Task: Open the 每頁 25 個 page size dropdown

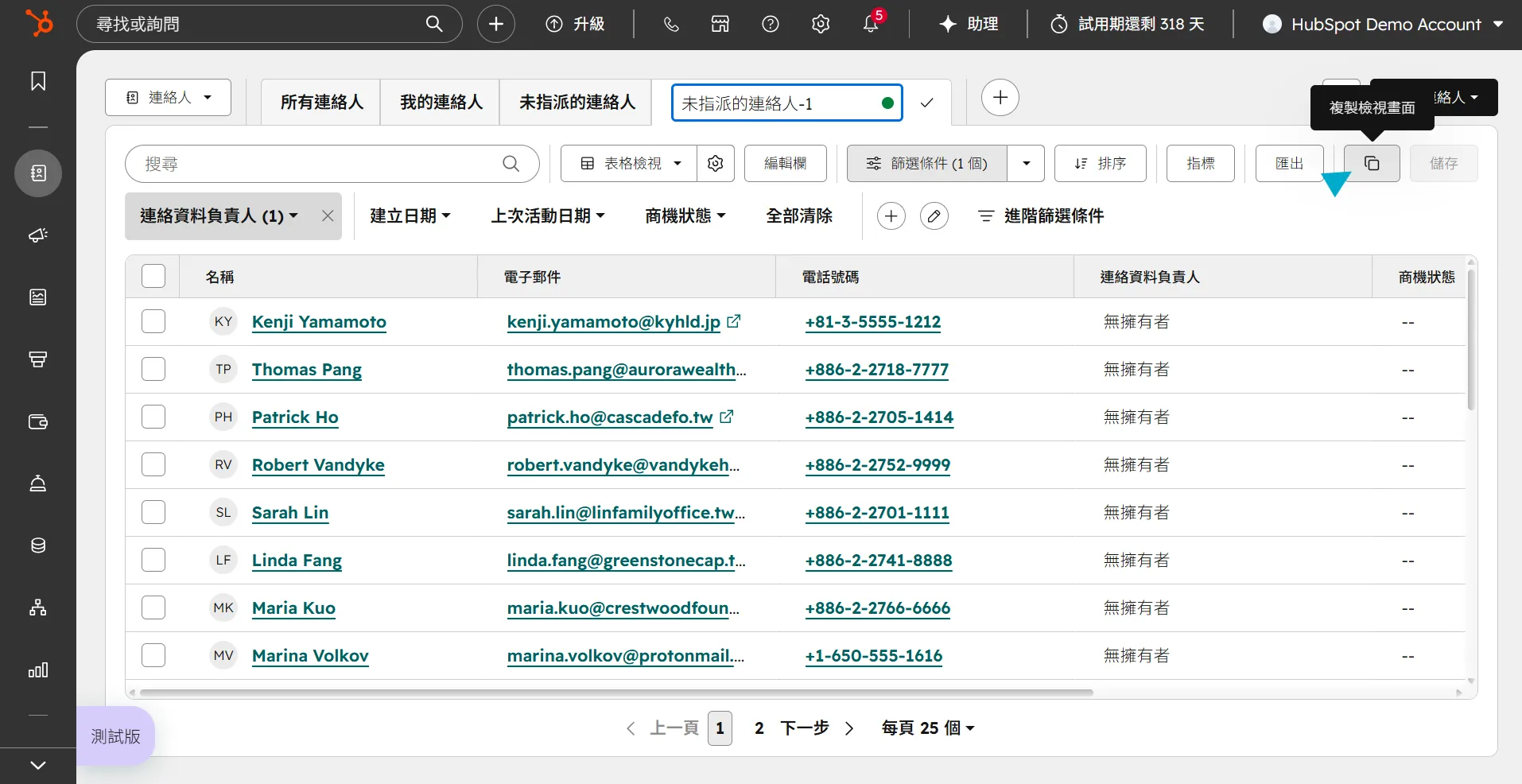Action: coord(928,728)
